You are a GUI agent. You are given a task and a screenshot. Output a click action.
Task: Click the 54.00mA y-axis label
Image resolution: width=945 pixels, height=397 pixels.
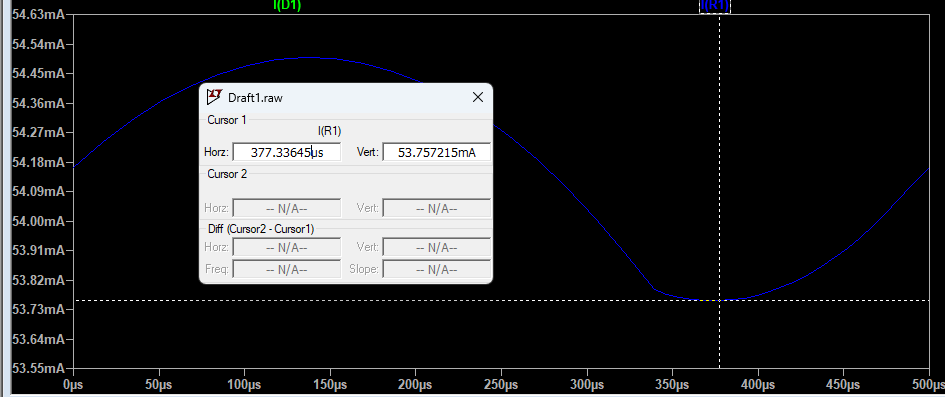coord(39,222)
